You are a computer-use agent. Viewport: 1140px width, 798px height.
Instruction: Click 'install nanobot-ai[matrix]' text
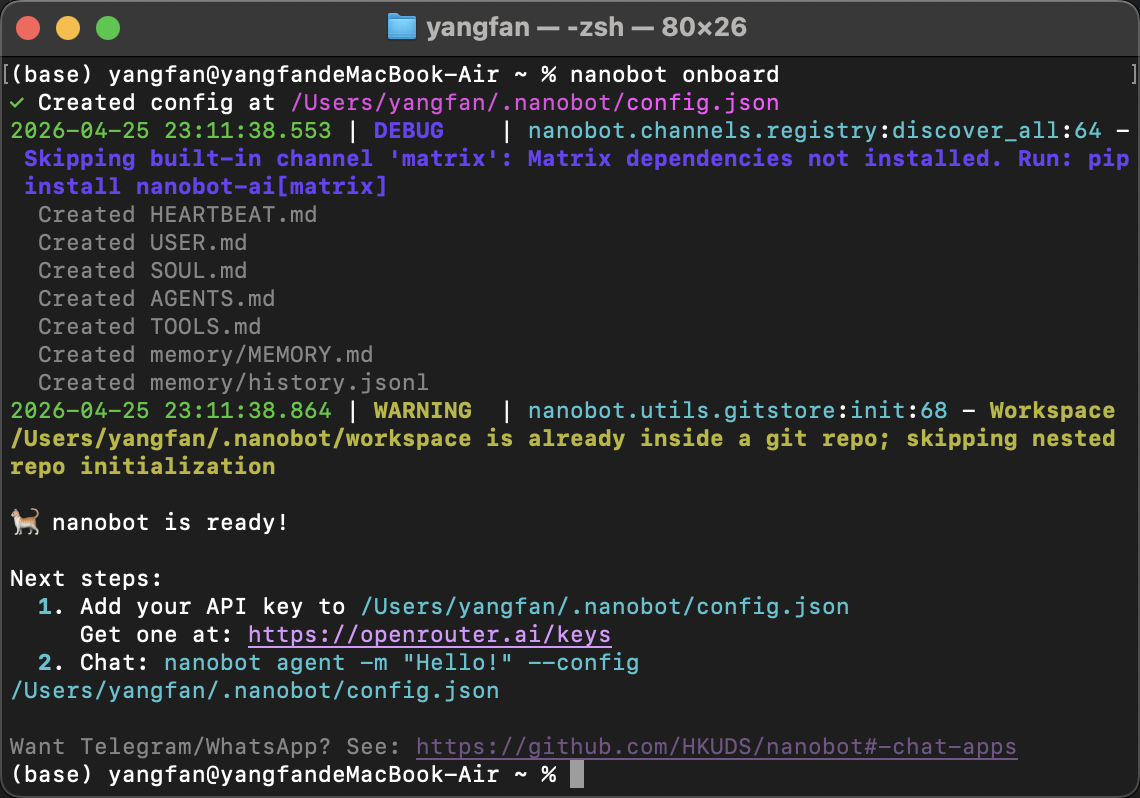[x=206, y=187]
